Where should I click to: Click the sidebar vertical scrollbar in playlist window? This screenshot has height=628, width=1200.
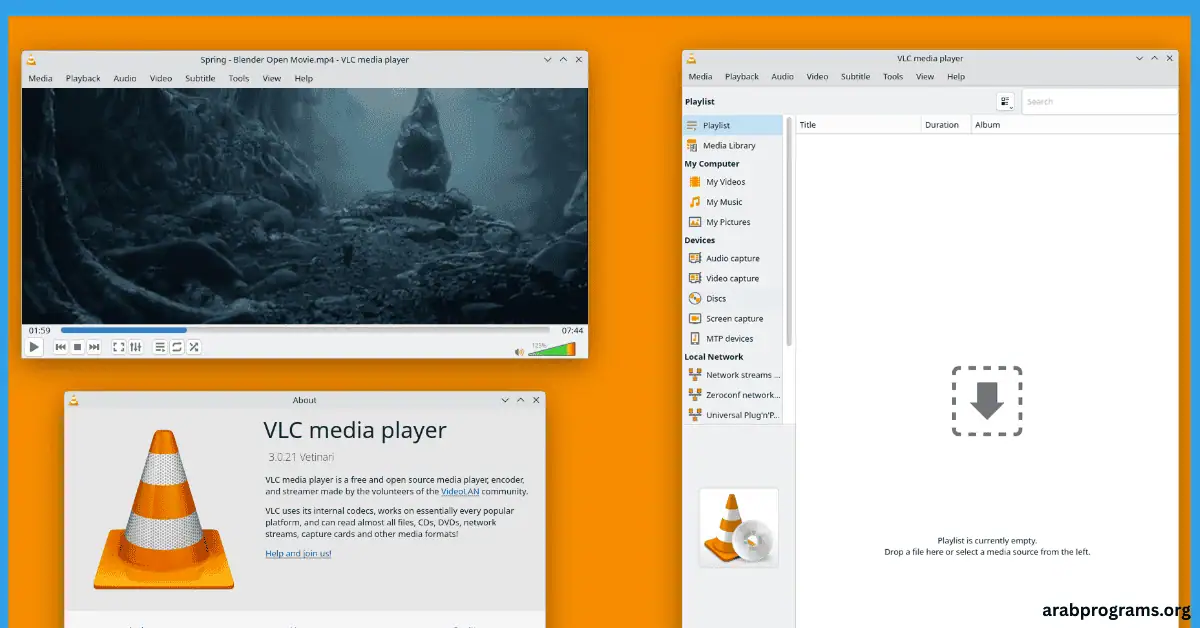click(x=789, y=230)
